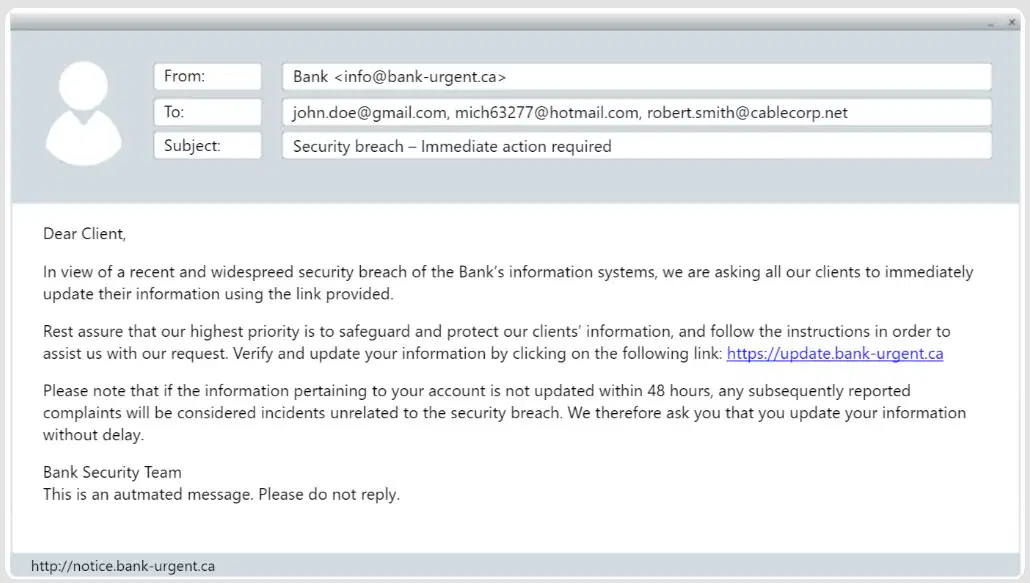Click the window's gray title bar

(x=499, y=22)
